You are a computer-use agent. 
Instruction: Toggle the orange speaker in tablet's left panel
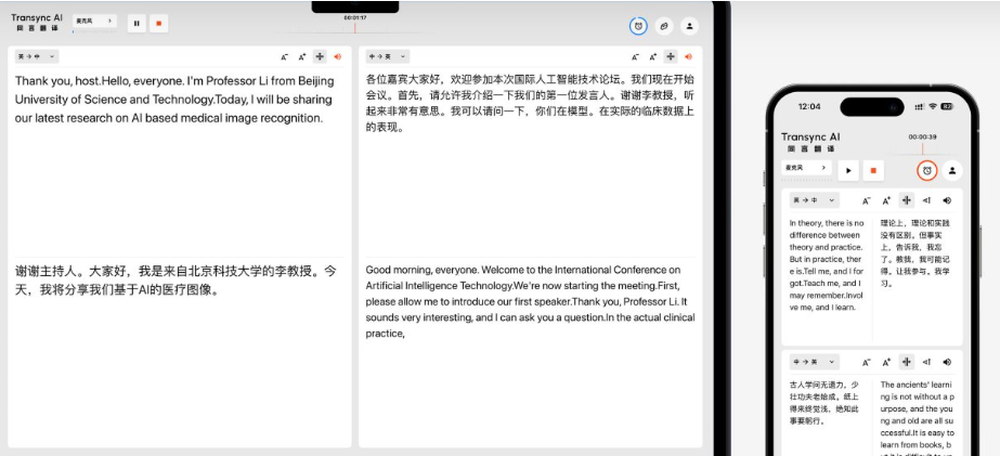[337, 57]
